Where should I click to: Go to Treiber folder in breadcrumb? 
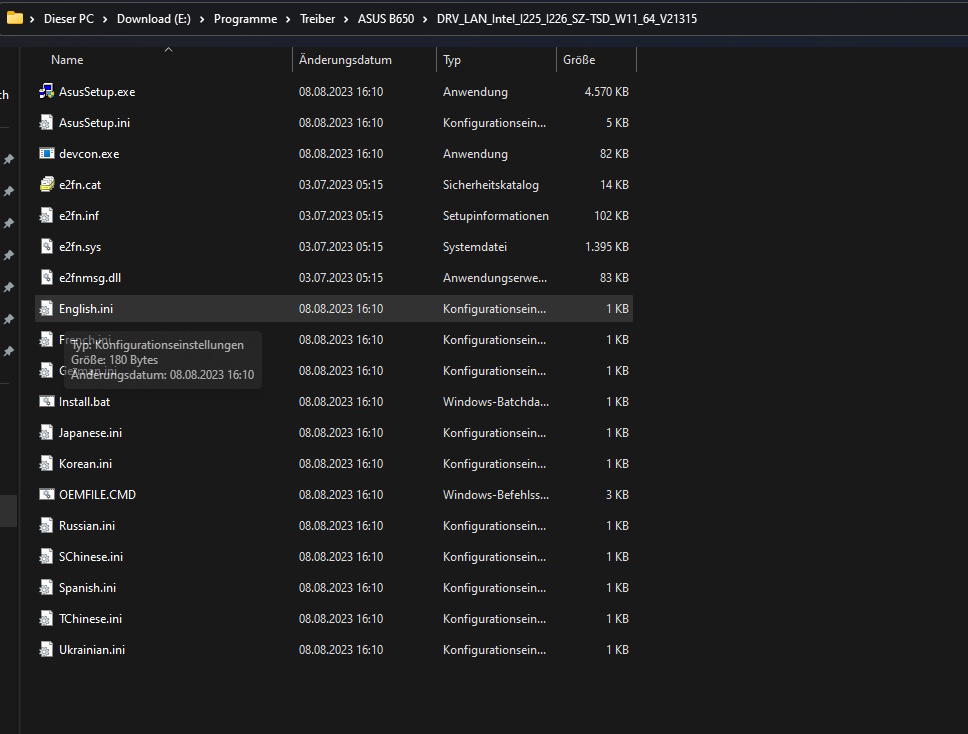pyautogui.click(x=317, y=19)
